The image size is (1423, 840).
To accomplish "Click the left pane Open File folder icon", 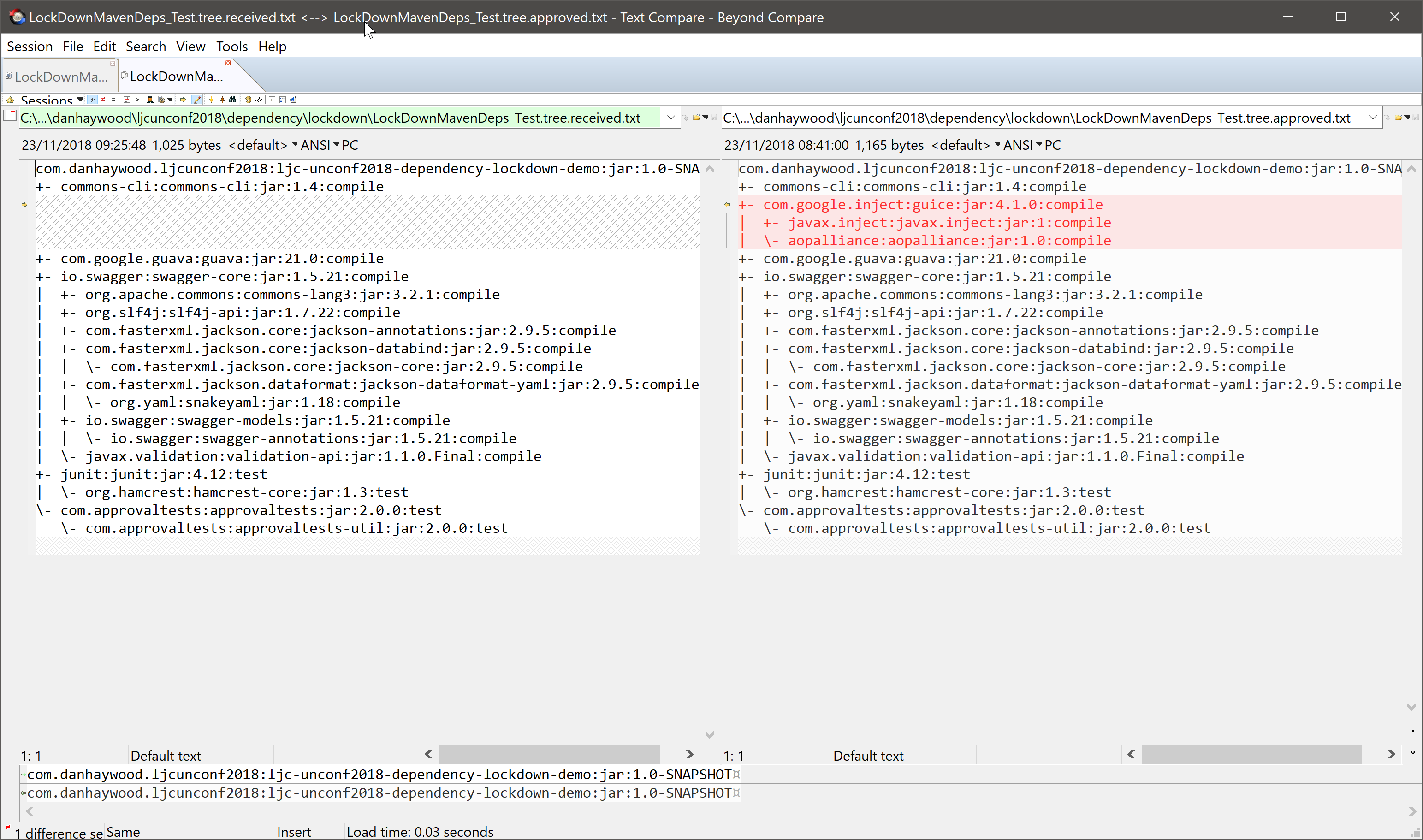I will click(697, 118).
